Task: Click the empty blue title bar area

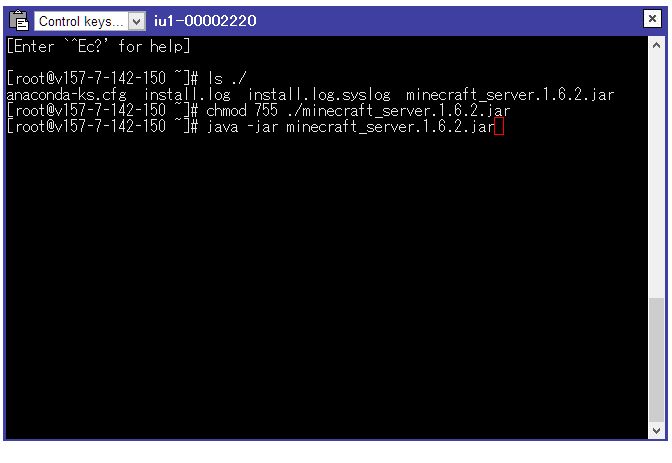Action: pyautogui.click(x=450, y=21)
